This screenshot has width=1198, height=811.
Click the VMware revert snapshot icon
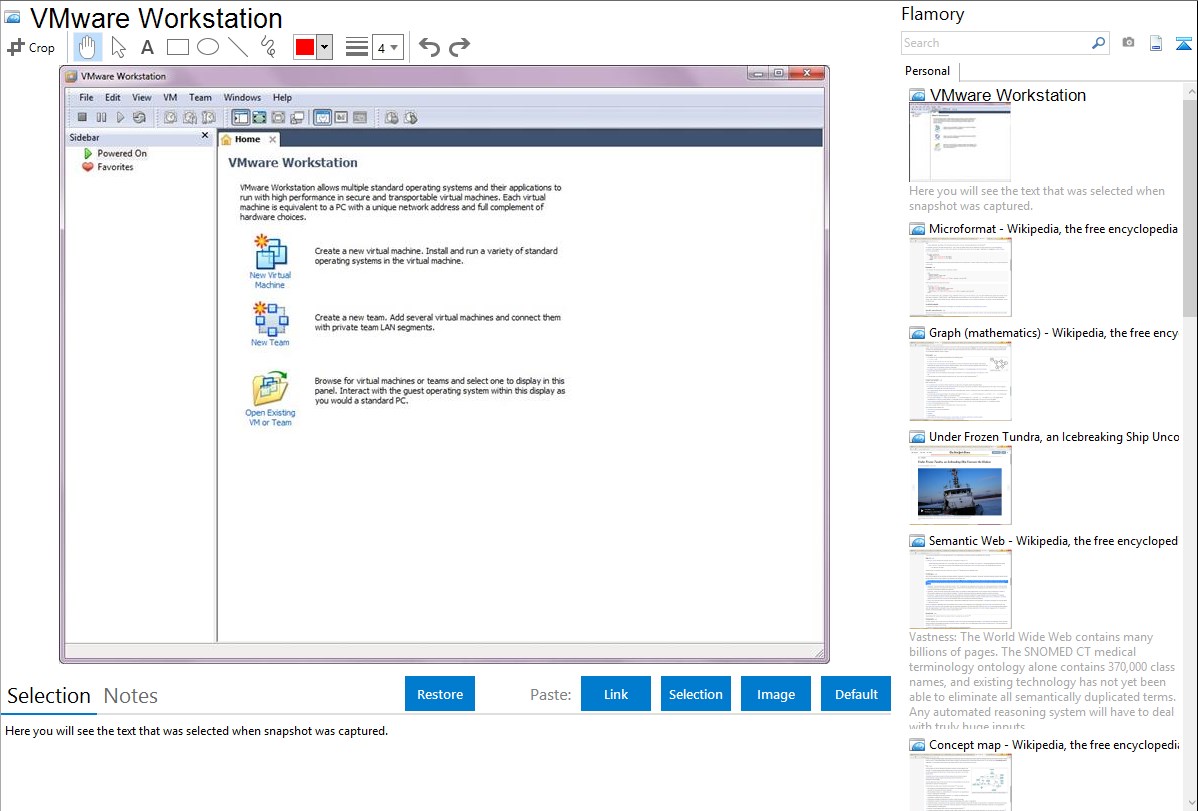(189, 118)
